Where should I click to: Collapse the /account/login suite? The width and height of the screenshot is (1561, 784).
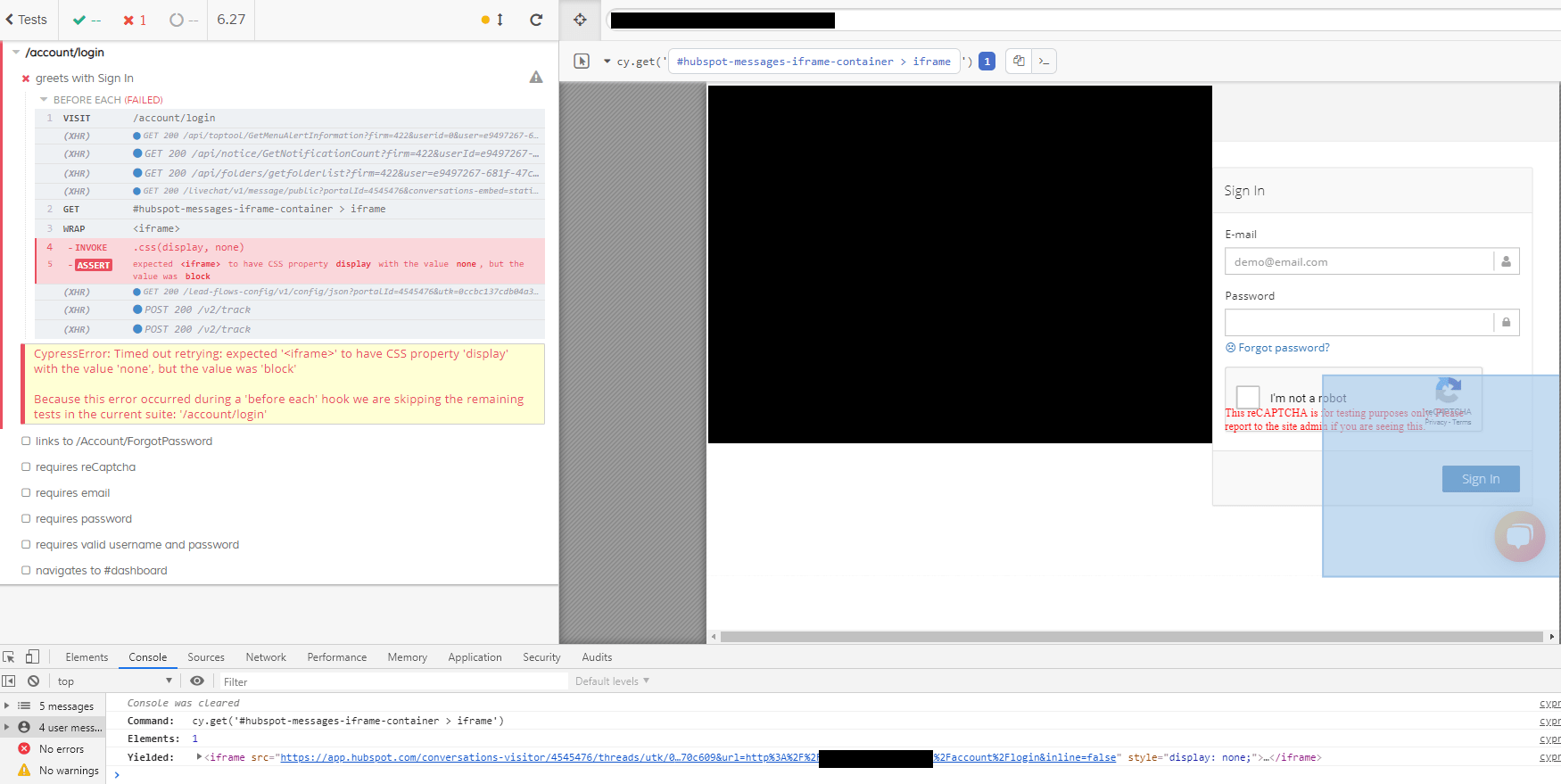pos(16,53)
